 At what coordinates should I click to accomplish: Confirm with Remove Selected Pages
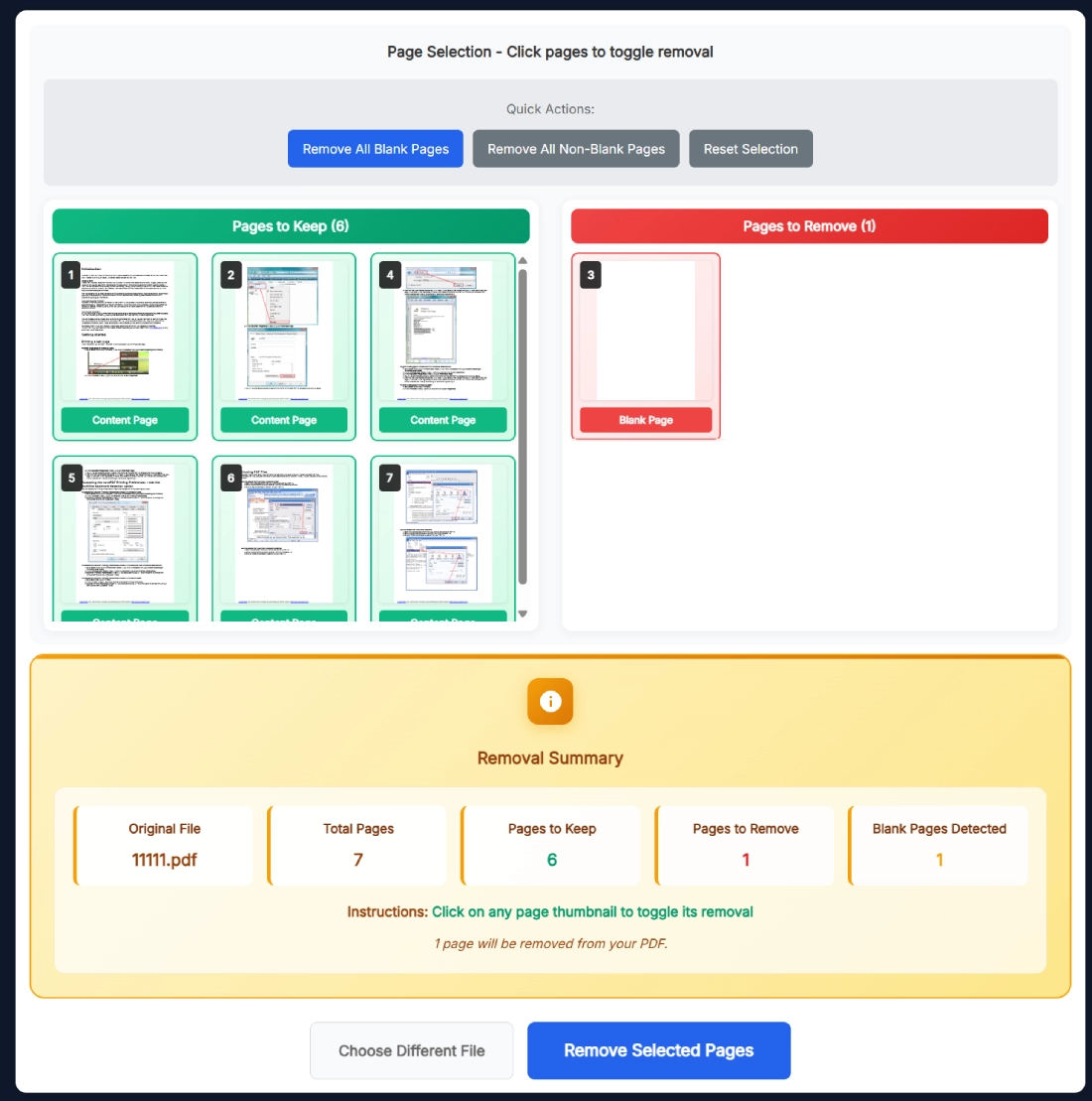pos(658,1049)
